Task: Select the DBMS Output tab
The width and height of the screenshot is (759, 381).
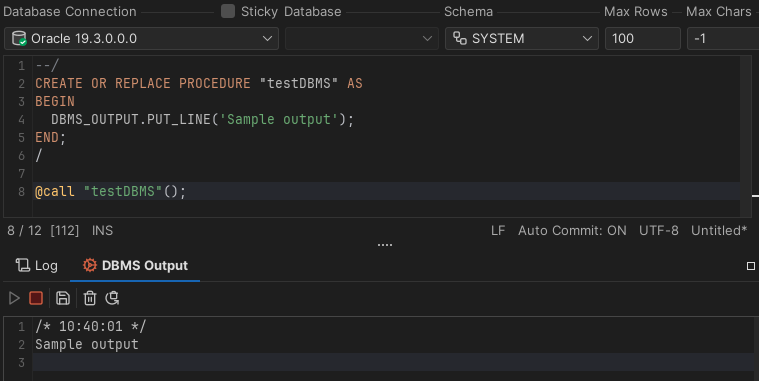Action: [135, 265]
